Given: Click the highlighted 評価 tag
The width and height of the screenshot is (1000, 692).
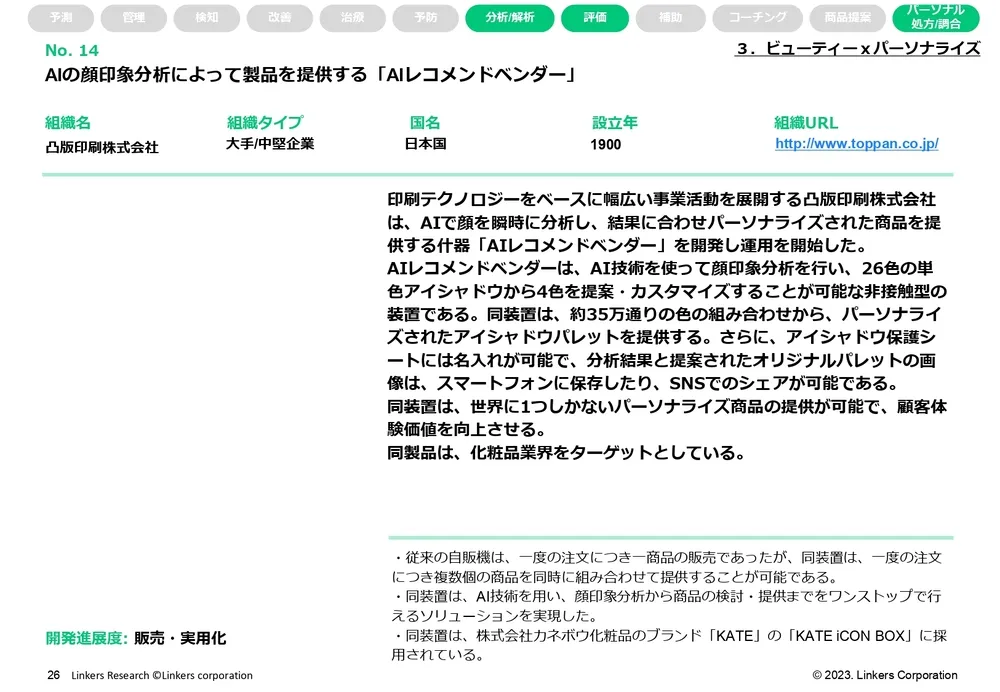Looking at the screenshot, I should tap(595, 17).
